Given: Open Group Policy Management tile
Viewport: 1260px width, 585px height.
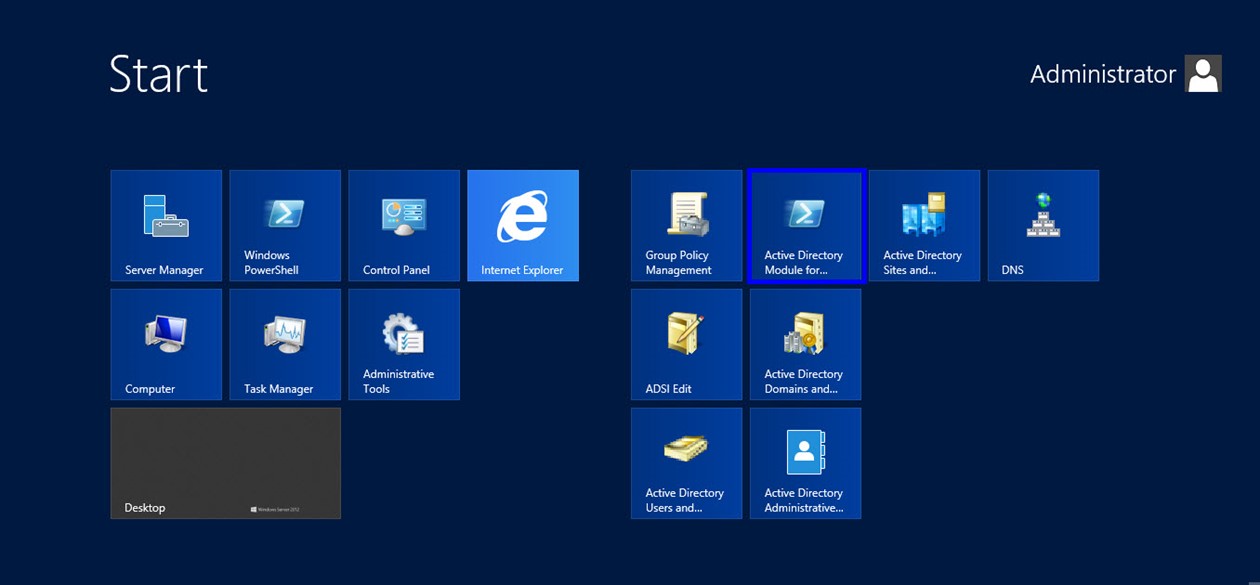Looking at the screenshot, I should pyautogui.click(x=687, y=225).
